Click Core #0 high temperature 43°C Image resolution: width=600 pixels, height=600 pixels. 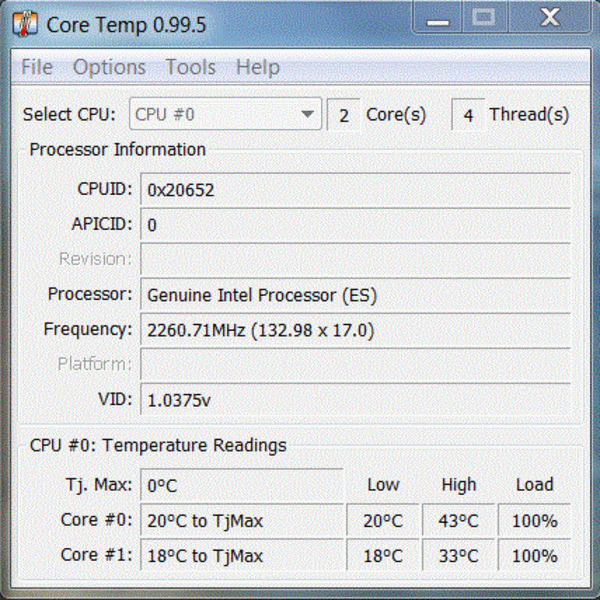tap(458, 520)
